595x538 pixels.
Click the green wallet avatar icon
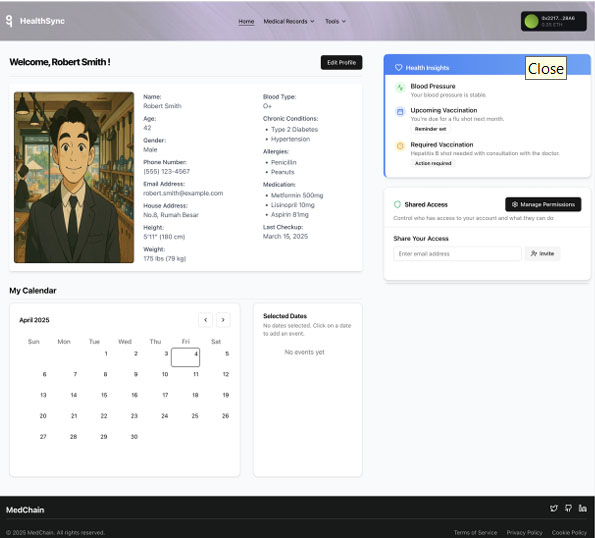(x=531, y=21)
